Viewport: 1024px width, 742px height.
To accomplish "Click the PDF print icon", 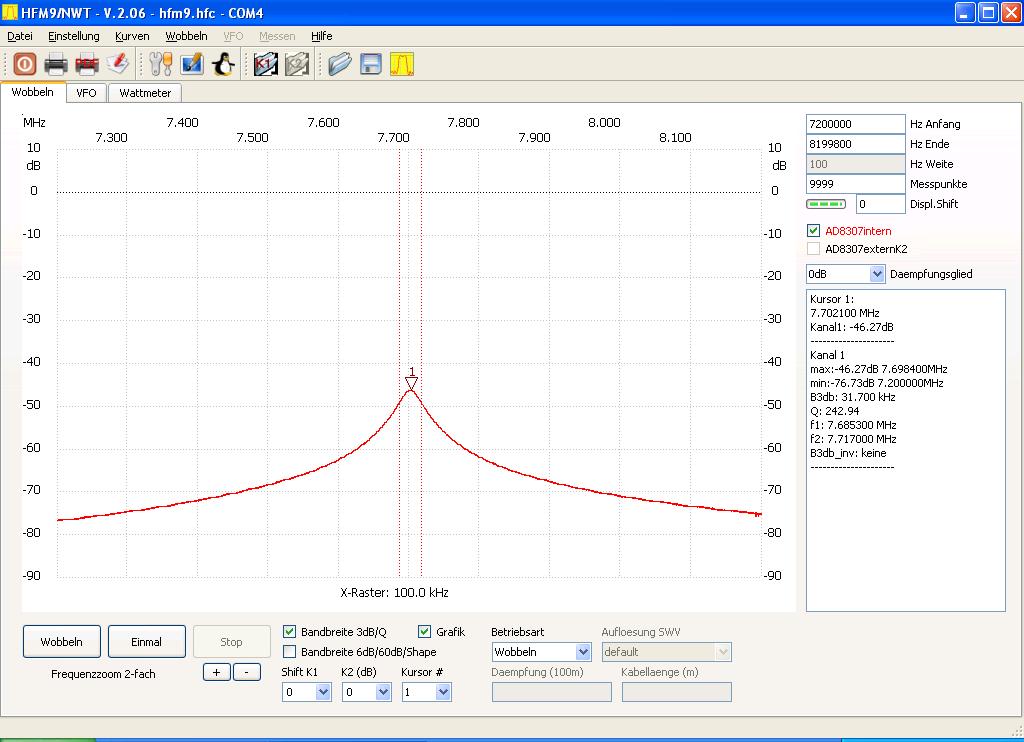I will (87, 65).
